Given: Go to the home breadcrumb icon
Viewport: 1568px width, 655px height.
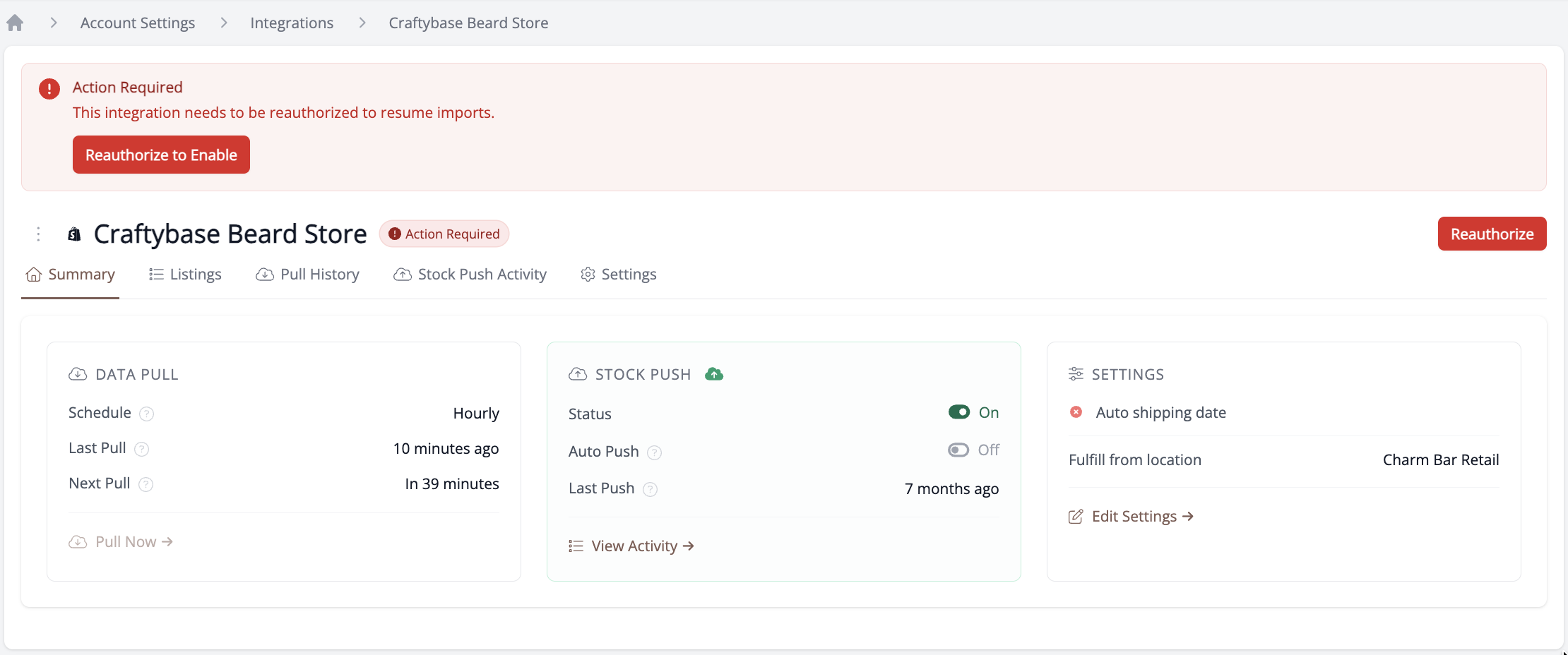Looking at the screenshot, I should click(x=15, y=23).
